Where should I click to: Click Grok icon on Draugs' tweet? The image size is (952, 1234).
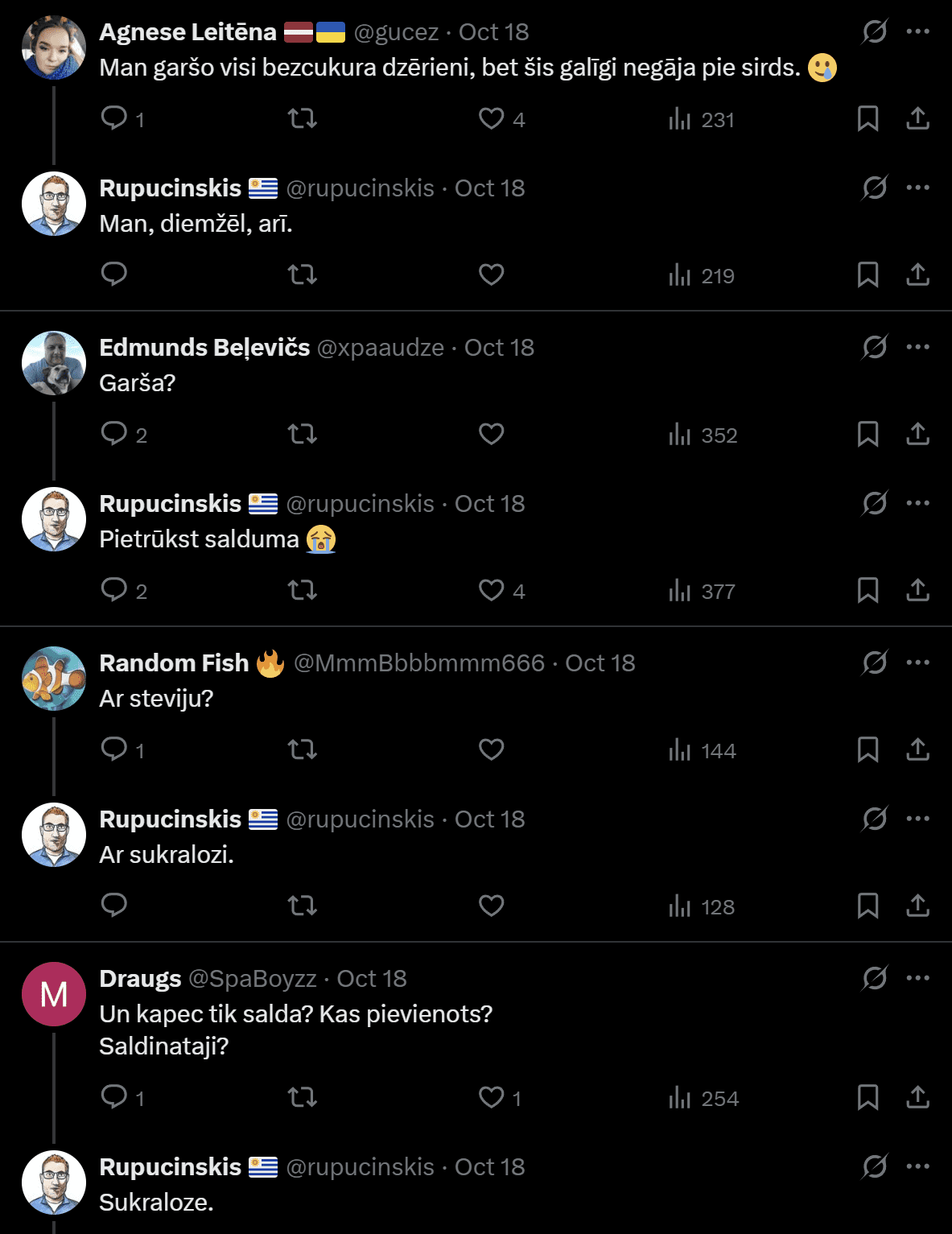[874, 978]
